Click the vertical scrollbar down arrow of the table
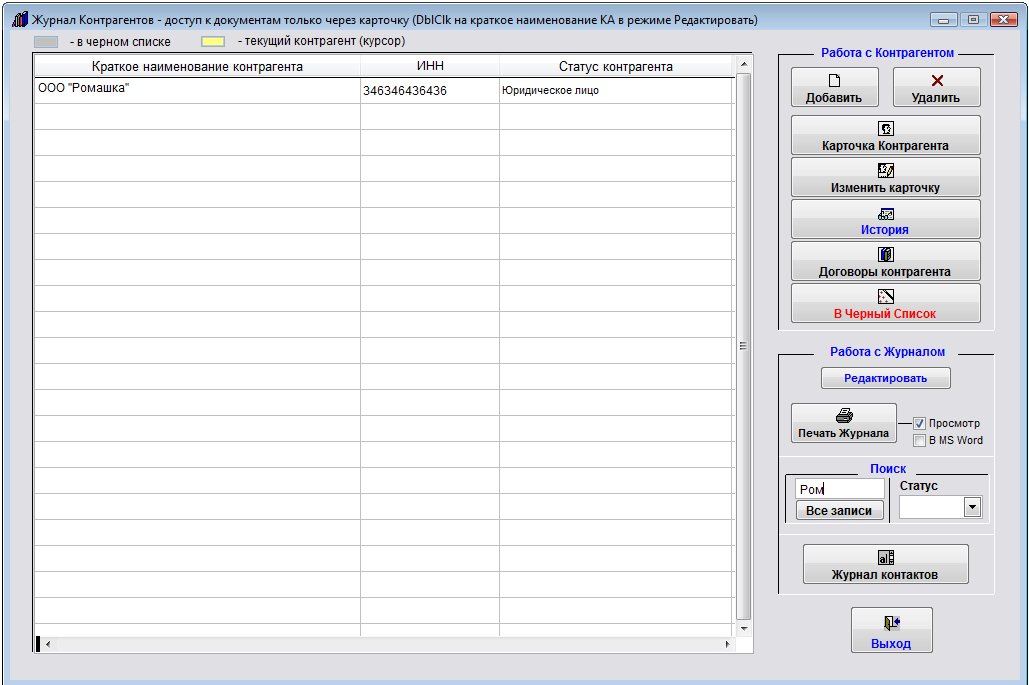This screenshot has height=685, width=1029. 744,629
